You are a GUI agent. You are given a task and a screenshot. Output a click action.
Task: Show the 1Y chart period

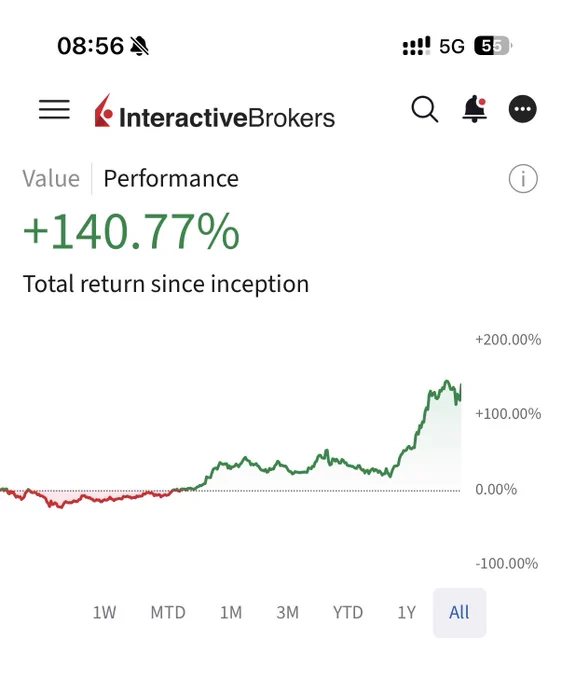407,612
